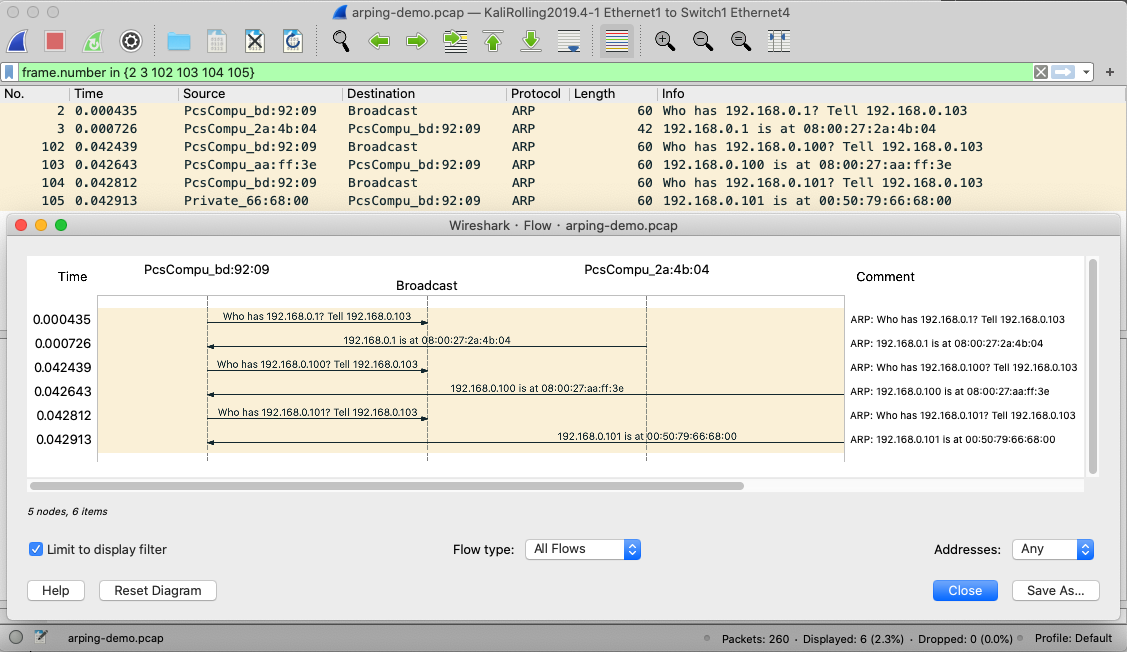
Task: Click the Reset Diagram button
Action: [x=158, y=591]
